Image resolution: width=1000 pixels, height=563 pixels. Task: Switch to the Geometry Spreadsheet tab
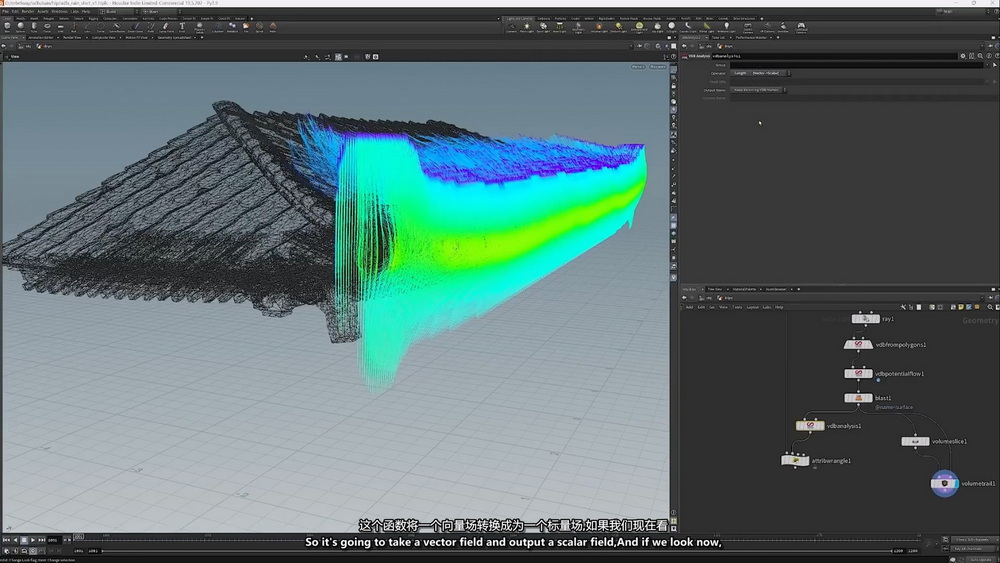(x=174, y=38)
